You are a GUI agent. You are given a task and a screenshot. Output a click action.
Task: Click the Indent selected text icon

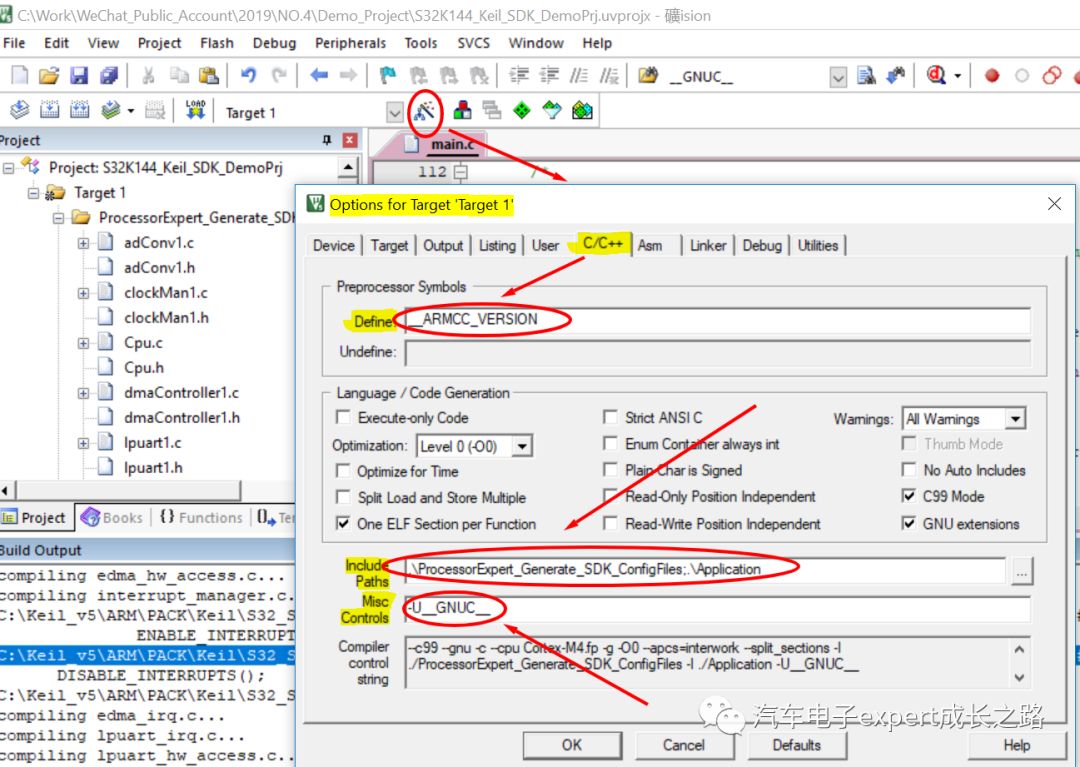[519, 75]
